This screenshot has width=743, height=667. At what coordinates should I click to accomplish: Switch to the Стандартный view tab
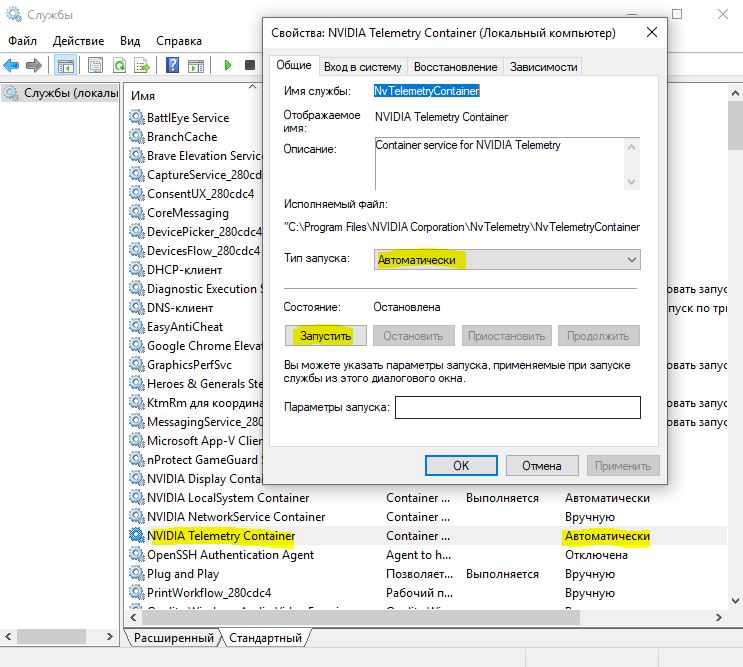tap(265, 638)
